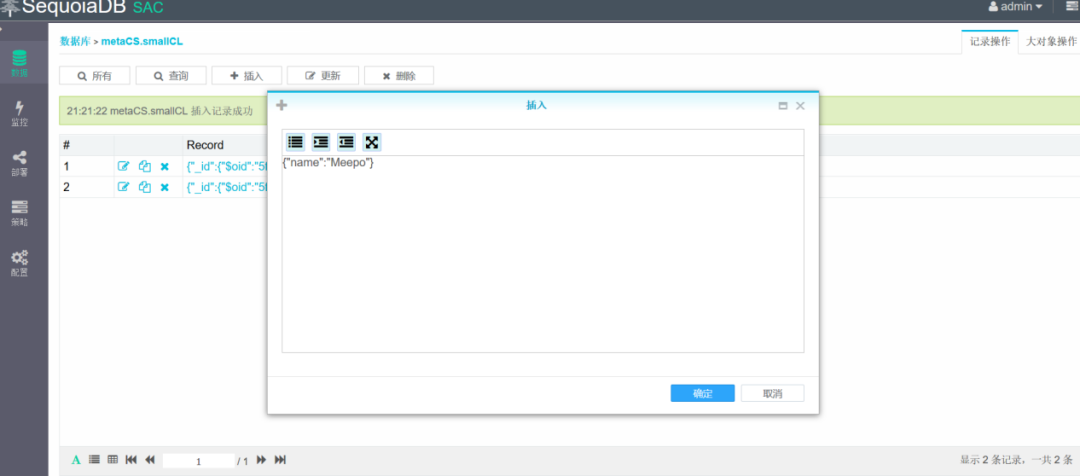Click the increase indent icon in insert dialog
This screenshot has height=476, width=1080.
click(x=321, y=142)
